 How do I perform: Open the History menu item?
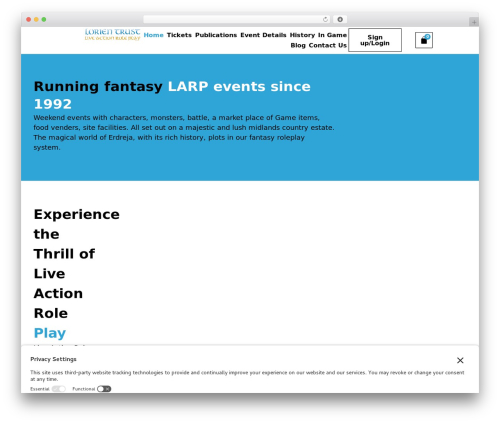302,35
